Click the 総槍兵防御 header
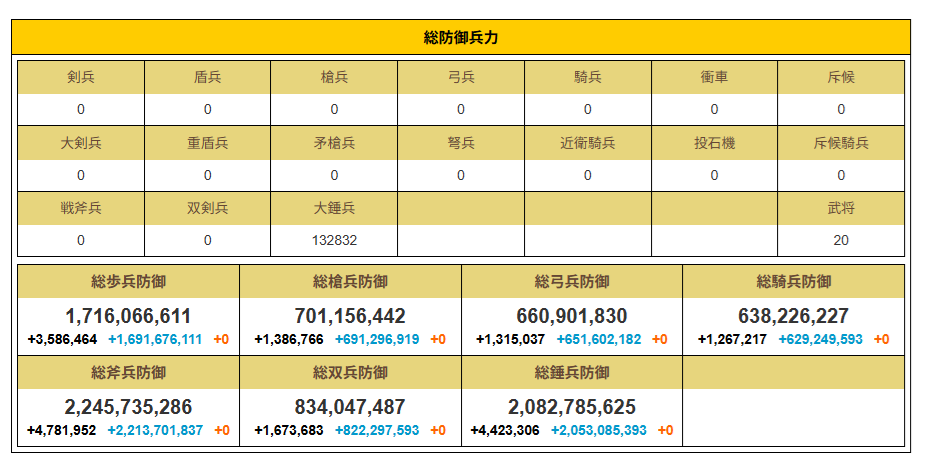Screen dimensions: 925x464 tap(350, 282)
